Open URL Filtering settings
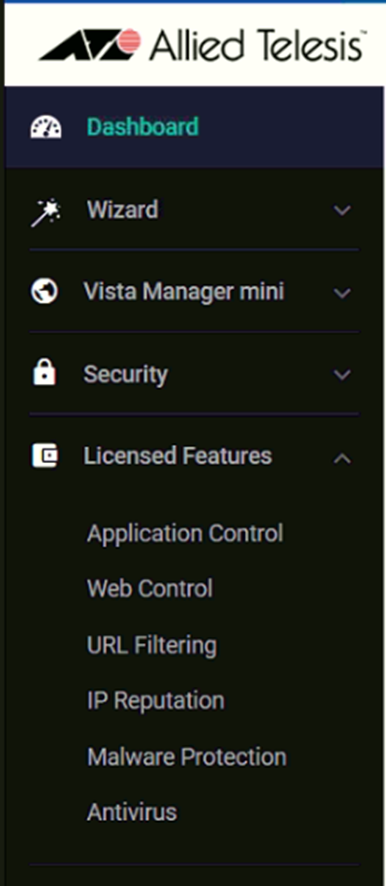Screen dimensions: 386x886 point(151,645)
